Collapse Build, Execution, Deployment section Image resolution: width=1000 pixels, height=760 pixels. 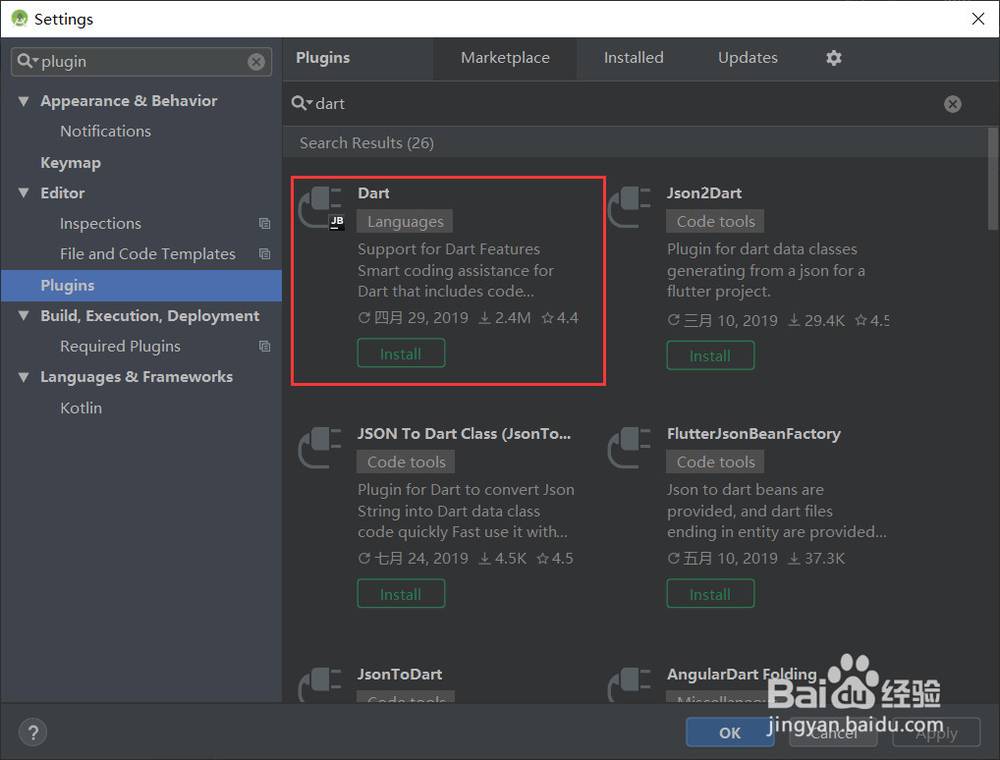pos(24,316)
